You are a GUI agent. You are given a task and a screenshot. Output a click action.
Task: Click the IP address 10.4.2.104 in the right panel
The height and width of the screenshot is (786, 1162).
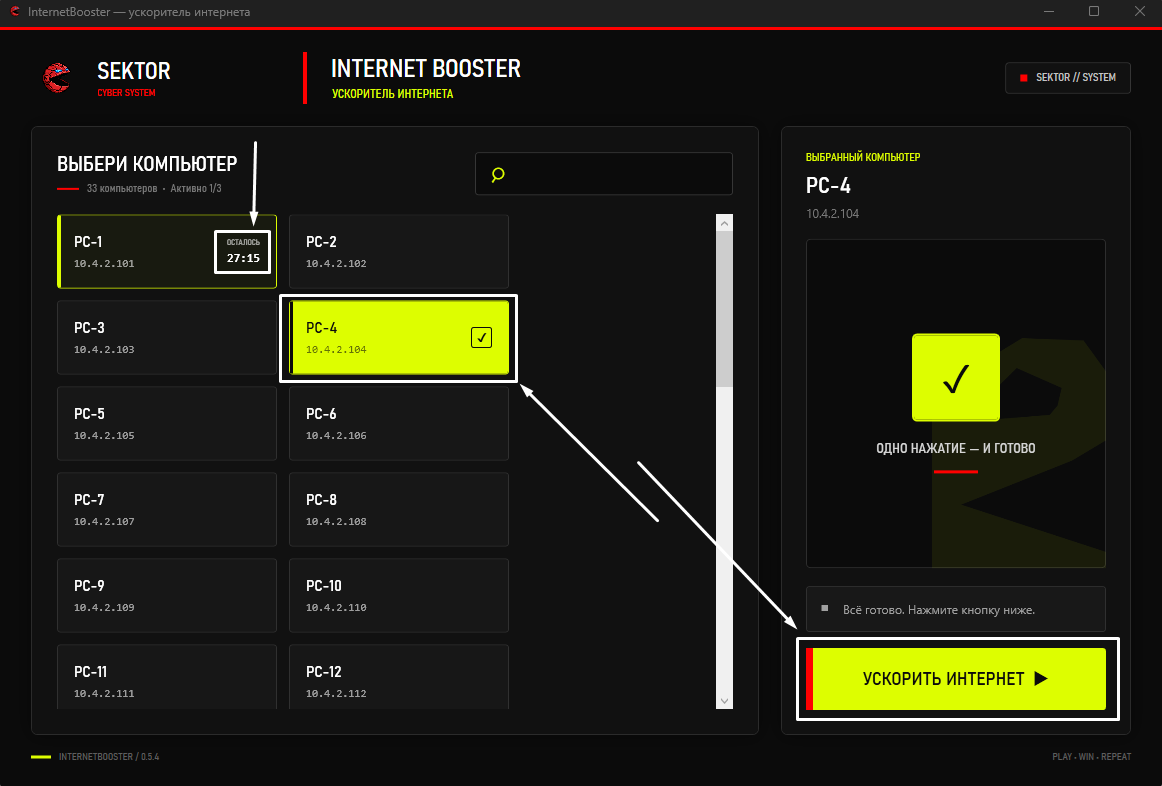[x=832, y=214]
